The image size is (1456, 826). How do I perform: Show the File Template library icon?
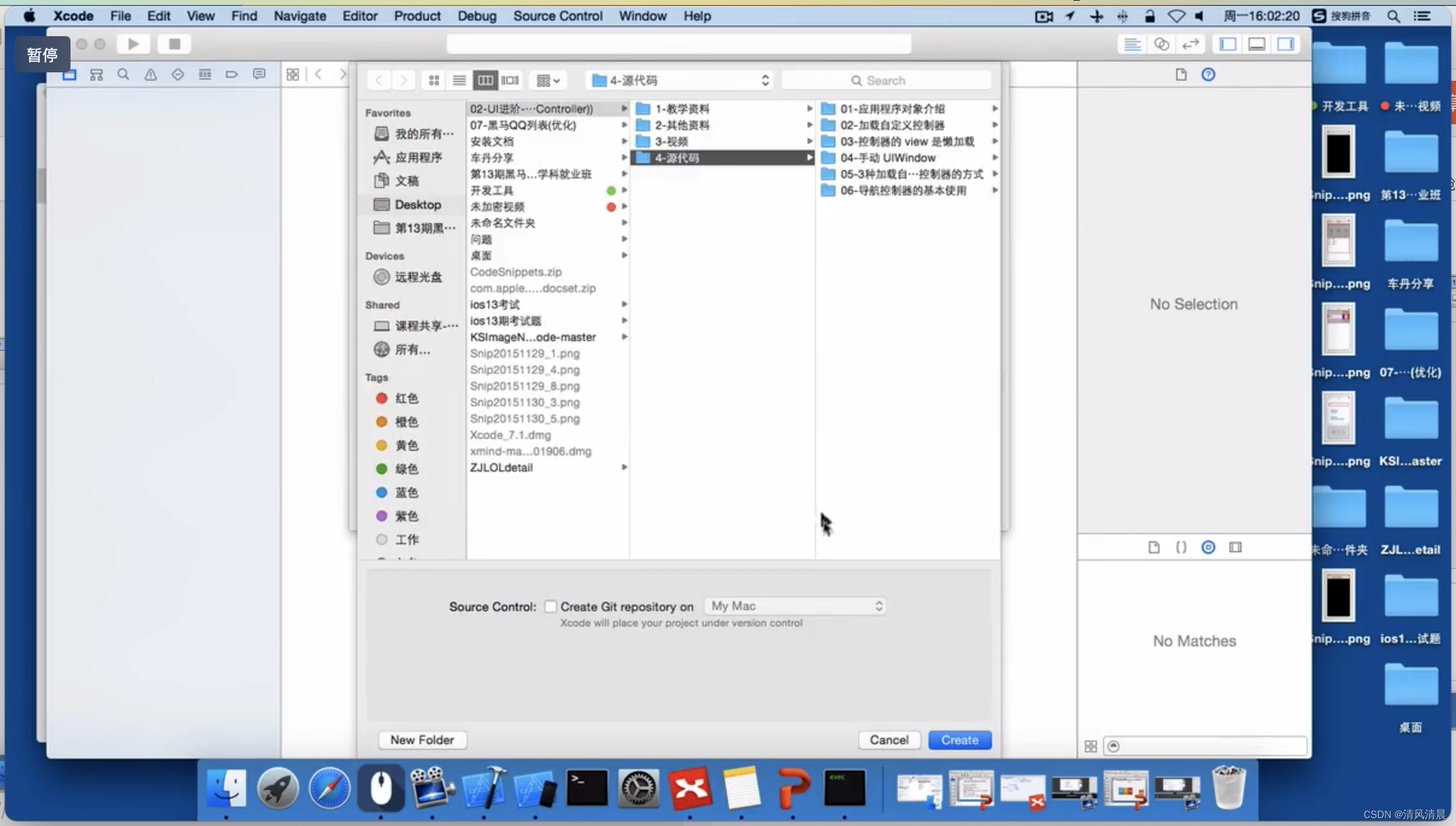(1154, 547)
